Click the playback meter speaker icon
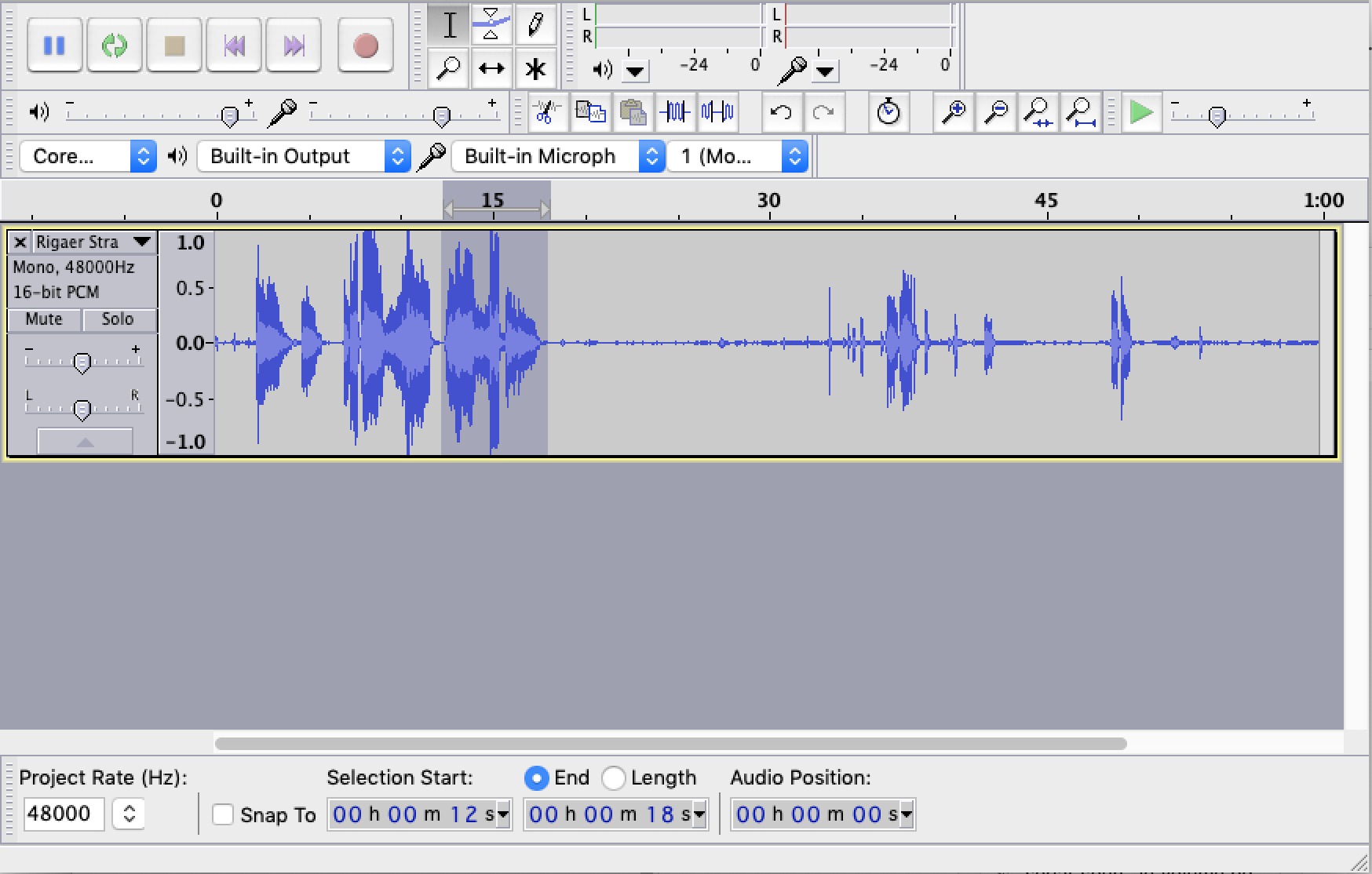 click(x=602, y=70)
